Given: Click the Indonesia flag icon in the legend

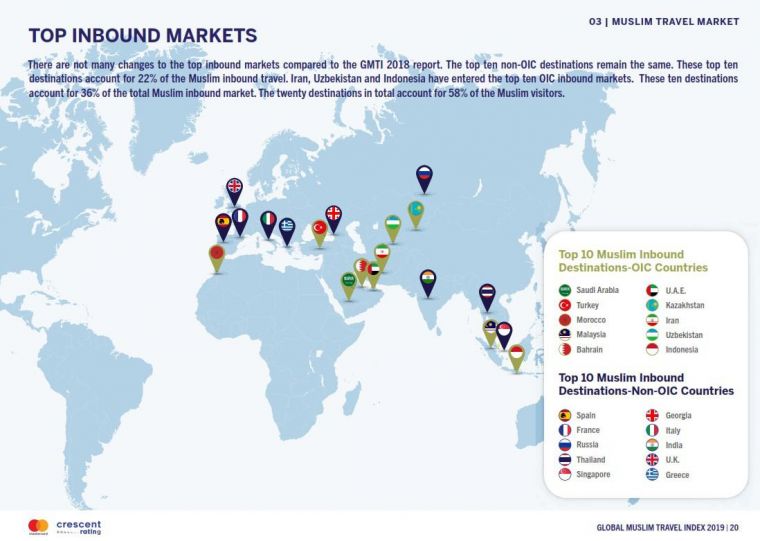Looking at the screenshot, I should (x=652, y=350).
